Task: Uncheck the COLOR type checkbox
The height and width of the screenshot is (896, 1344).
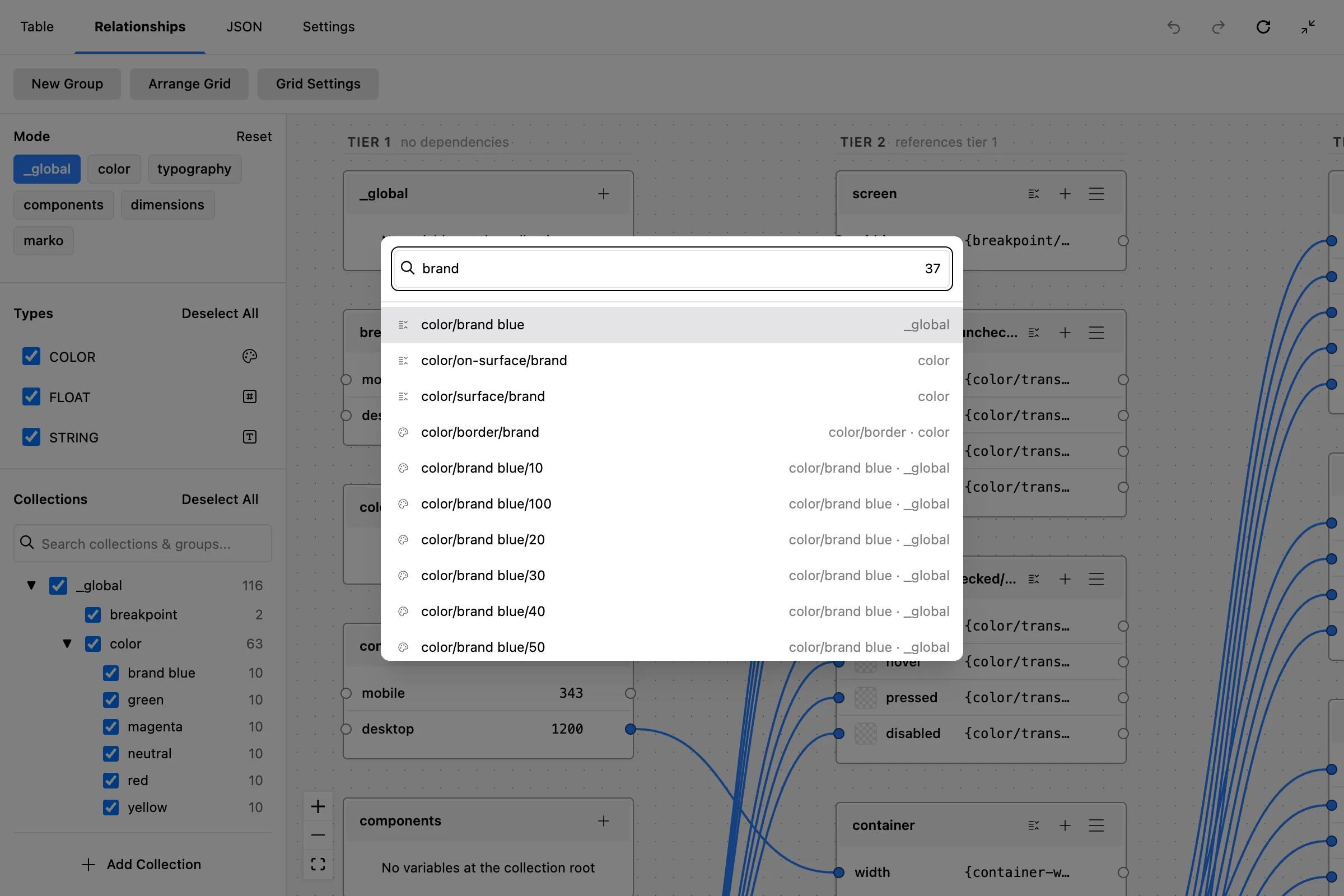Action: click(31, 357)
